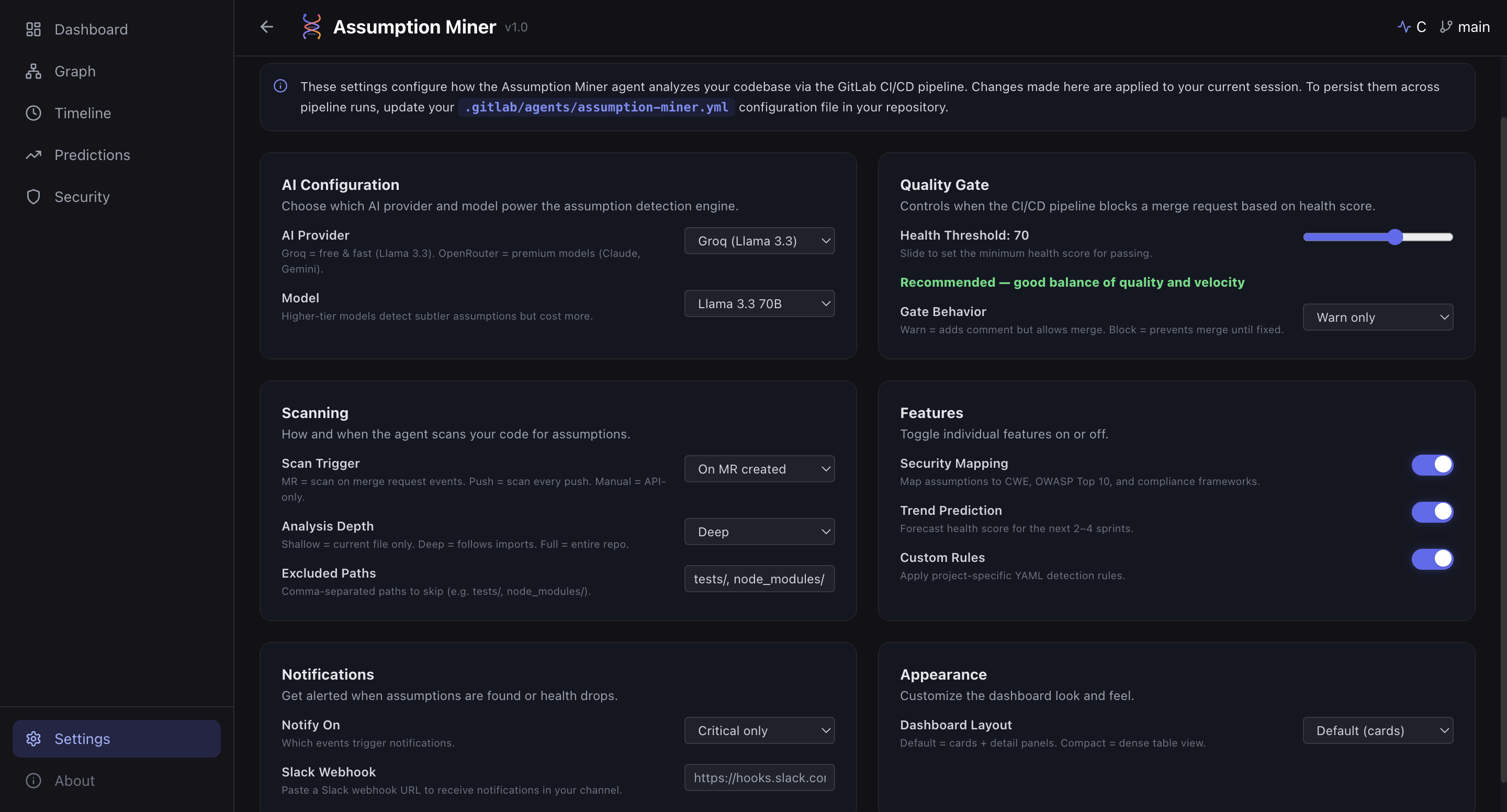
Task: Open the About page from sidebar
Action: tap(74, 781)
